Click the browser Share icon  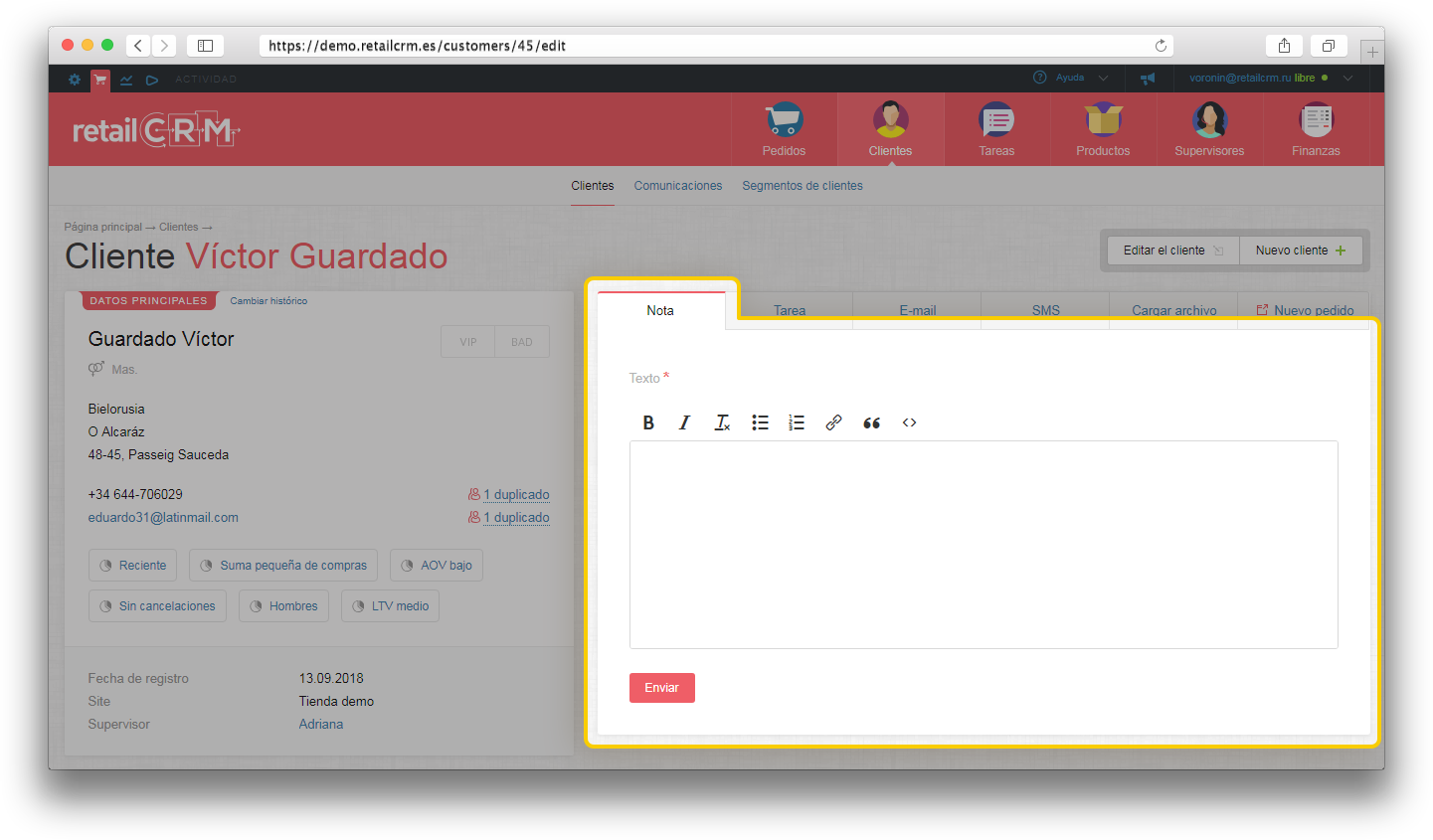(1284, 46)
